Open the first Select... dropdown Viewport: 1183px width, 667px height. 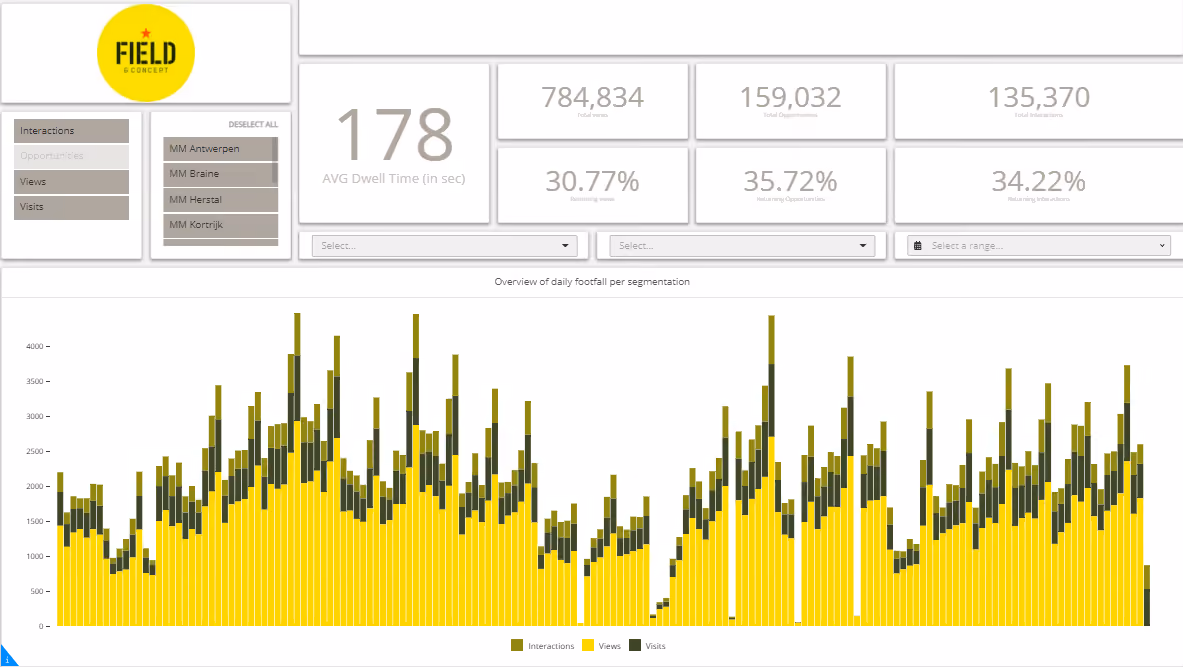444,246
